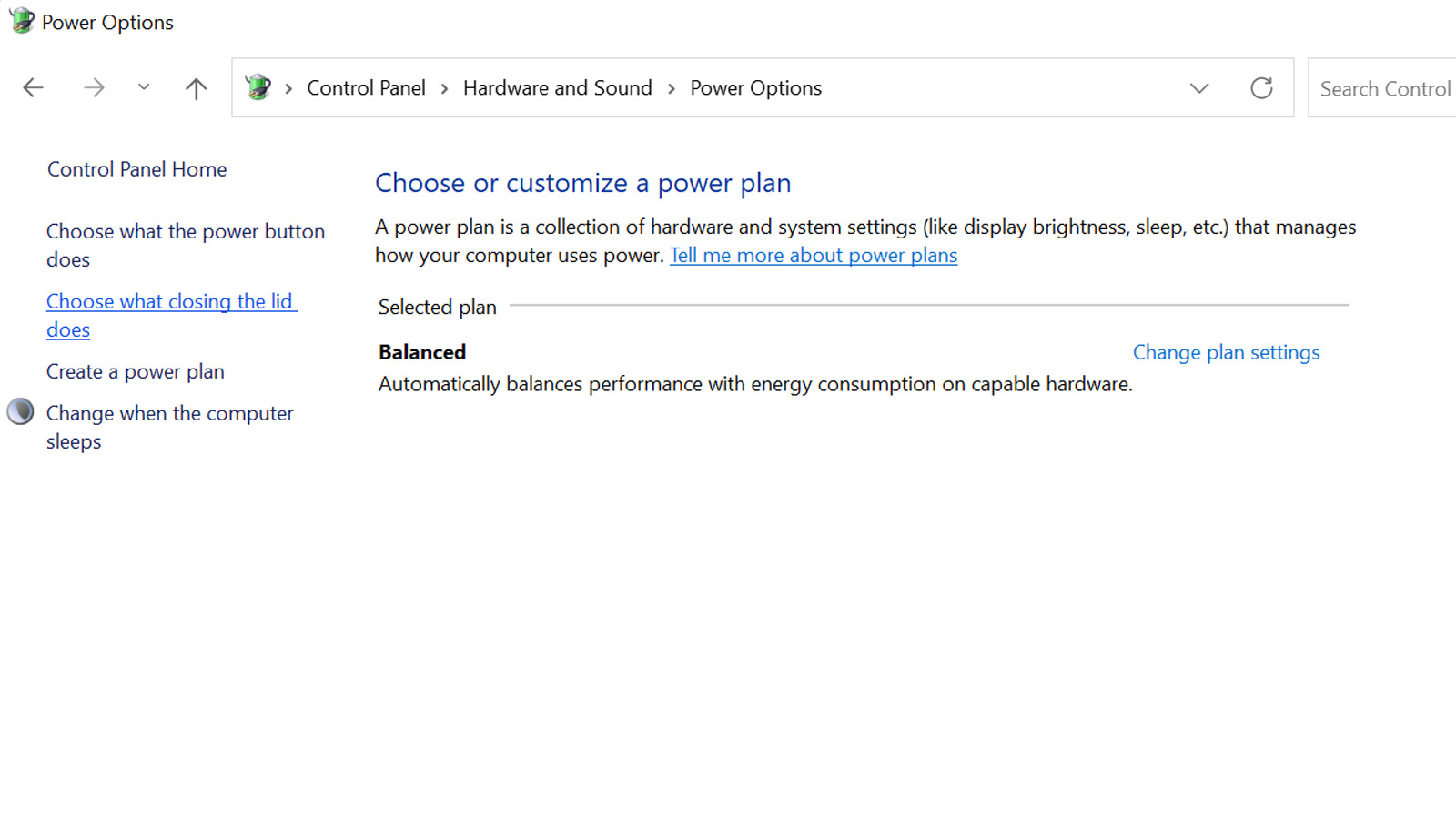Open Change plan settings for Balanced

pos(1226,352)
